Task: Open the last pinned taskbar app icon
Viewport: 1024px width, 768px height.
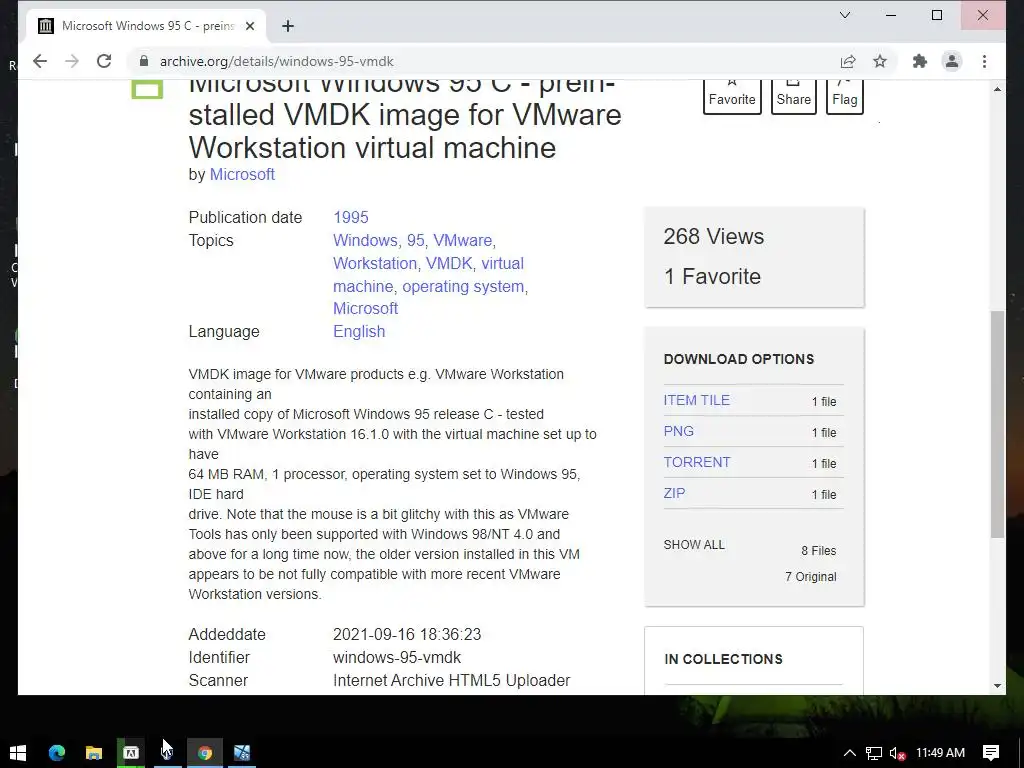Action: (242, 753)
